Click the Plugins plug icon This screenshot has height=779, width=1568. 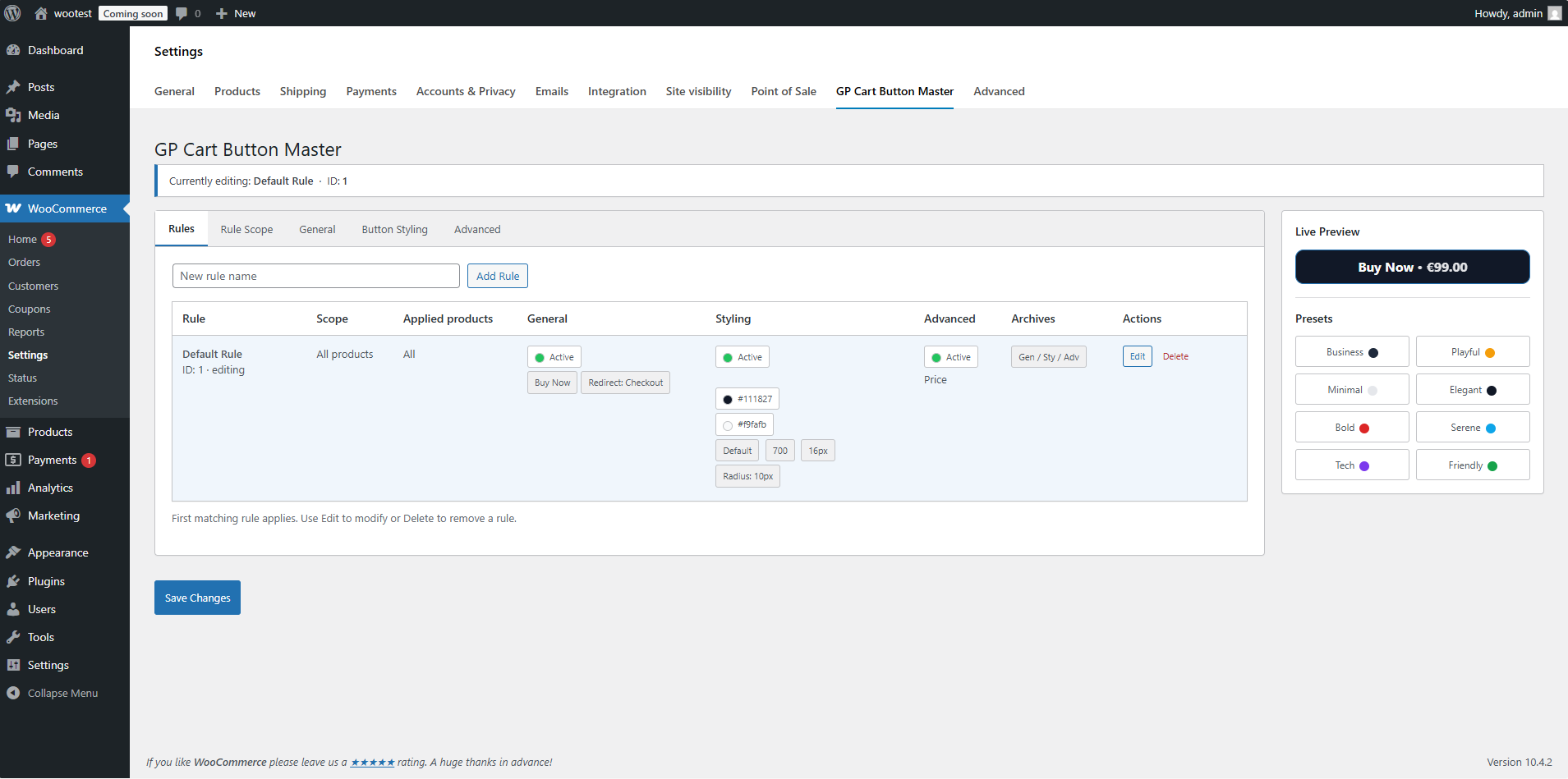(13, 581)
